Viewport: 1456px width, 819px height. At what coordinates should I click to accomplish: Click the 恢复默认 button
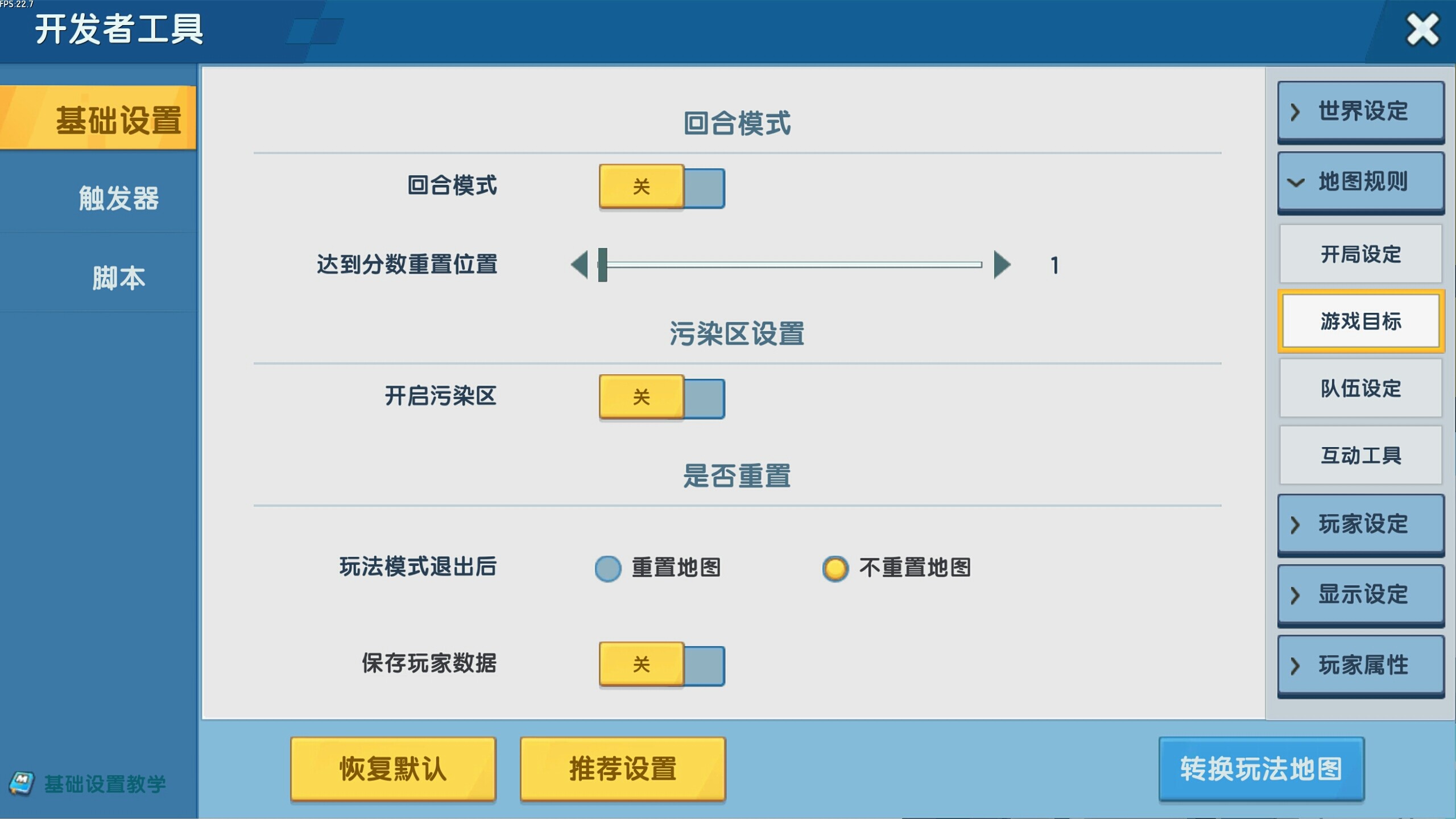(x=393, y=769)
